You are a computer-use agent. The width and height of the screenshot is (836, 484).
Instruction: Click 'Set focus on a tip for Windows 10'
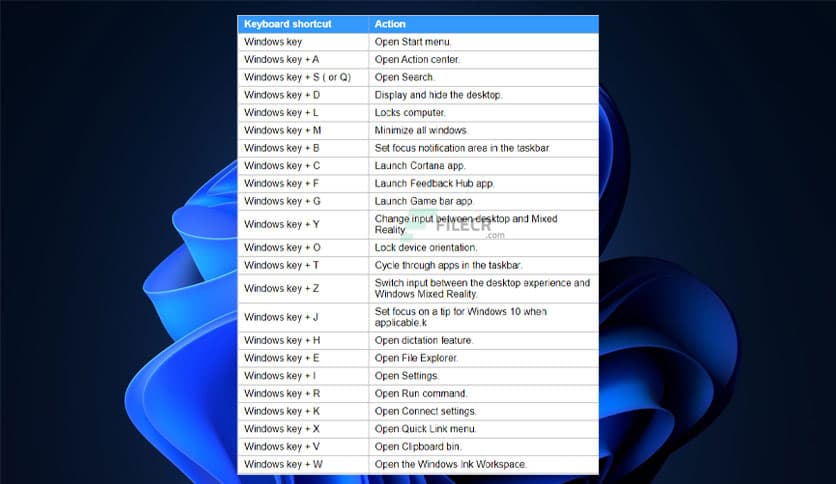447,311
